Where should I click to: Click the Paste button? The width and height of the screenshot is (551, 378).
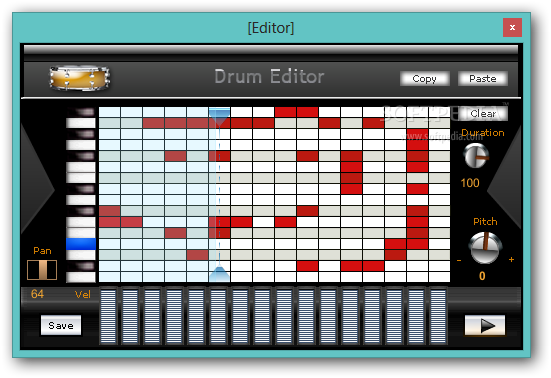coord(483,79)
